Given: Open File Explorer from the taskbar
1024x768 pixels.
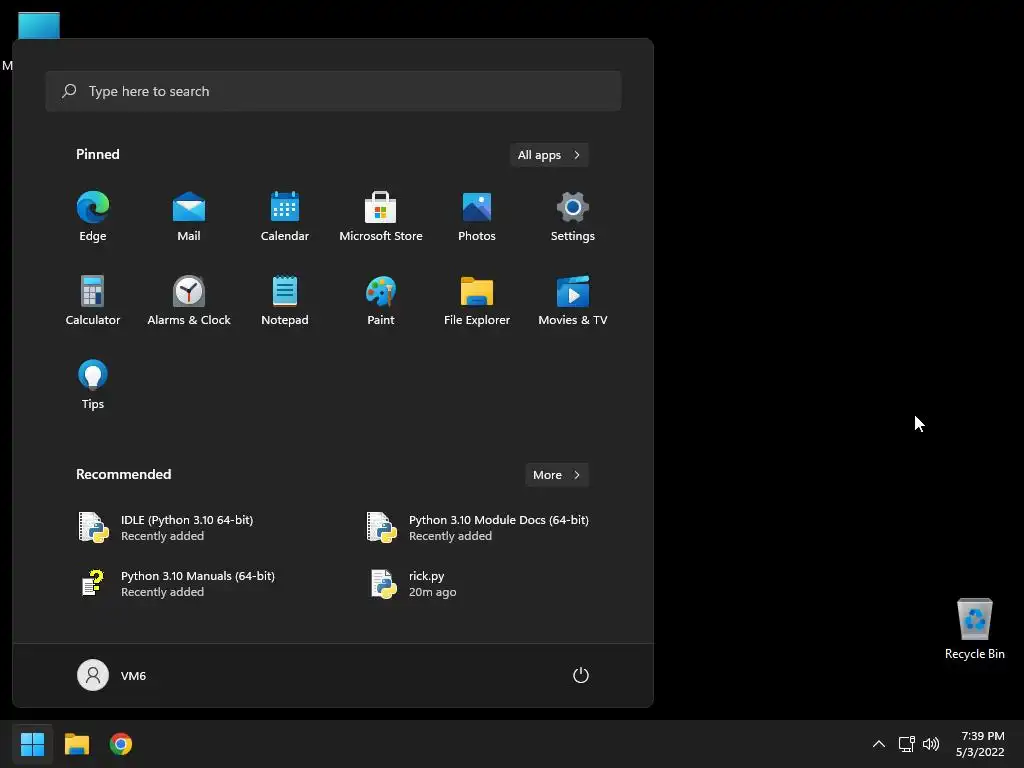Looking at the screenshot, I should click(76, 744).
